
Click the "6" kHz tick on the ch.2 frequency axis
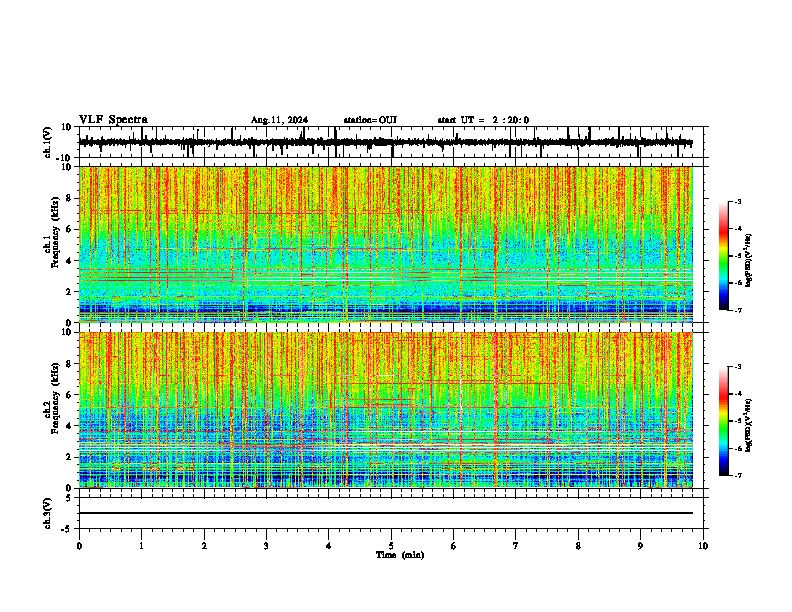70,395
